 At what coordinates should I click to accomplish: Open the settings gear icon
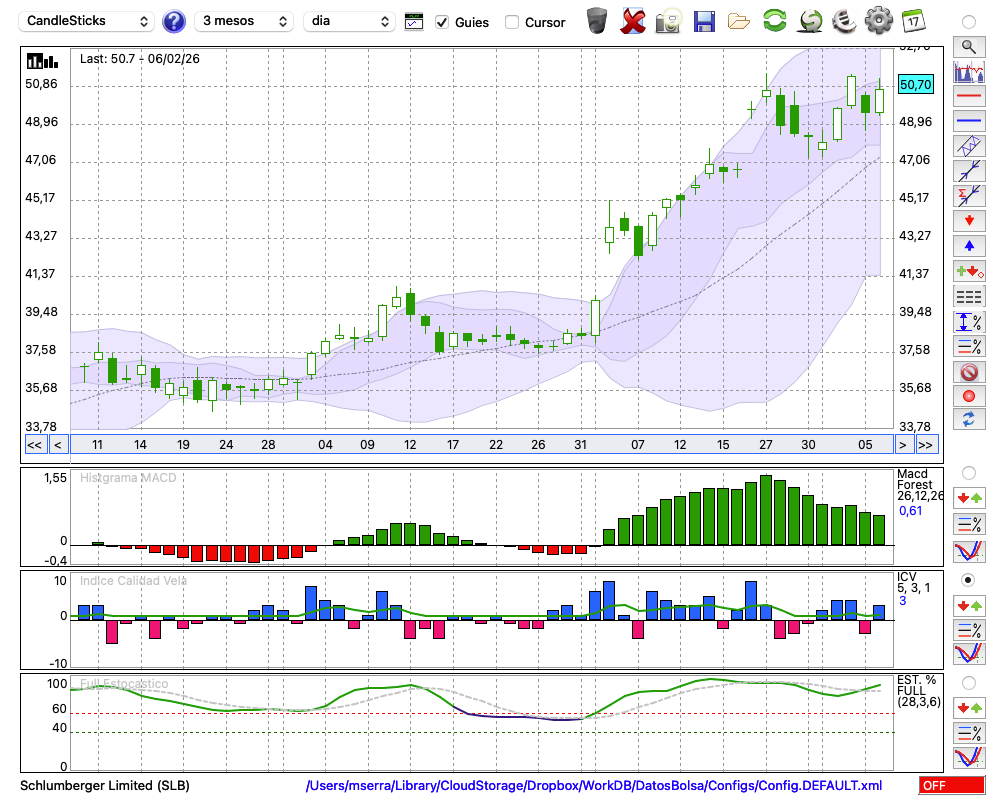point(878,21)
